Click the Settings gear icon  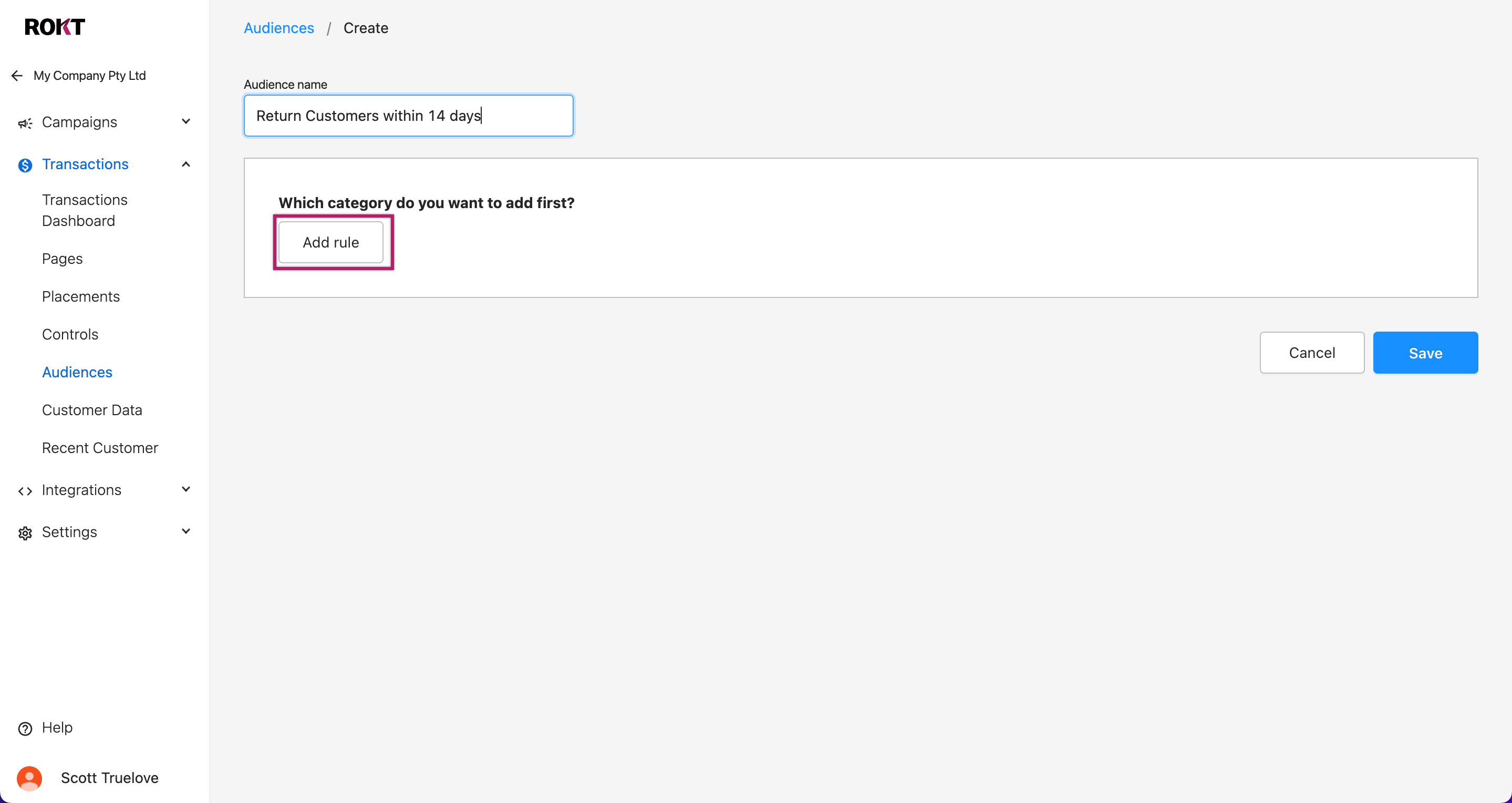click(25, 533)
